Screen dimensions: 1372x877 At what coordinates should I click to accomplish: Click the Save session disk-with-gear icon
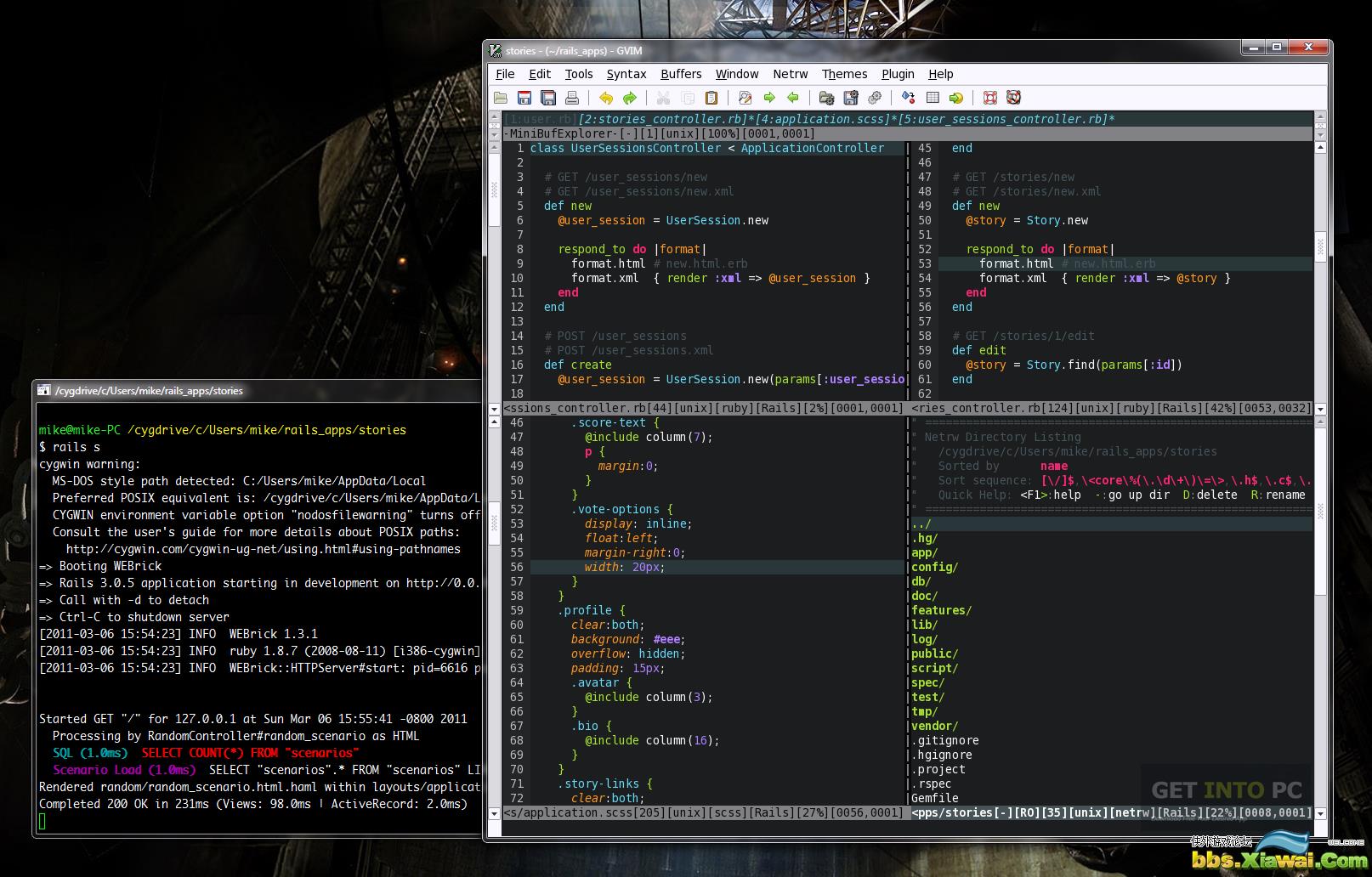(850, 98)
